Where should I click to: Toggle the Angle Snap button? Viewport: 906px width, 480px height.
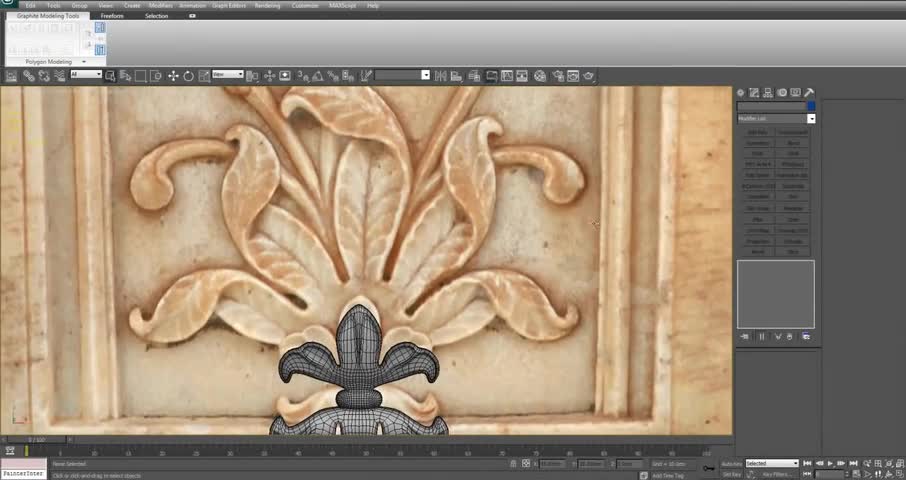point(318,76)
